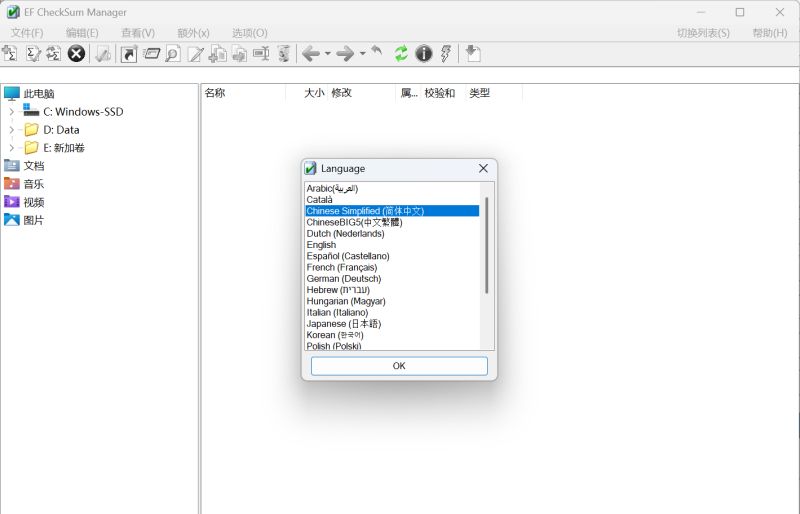The image size is (800, 514).
Task: Click the Language list vertical scrollbar thumb
Action: [x=487, y=245]
